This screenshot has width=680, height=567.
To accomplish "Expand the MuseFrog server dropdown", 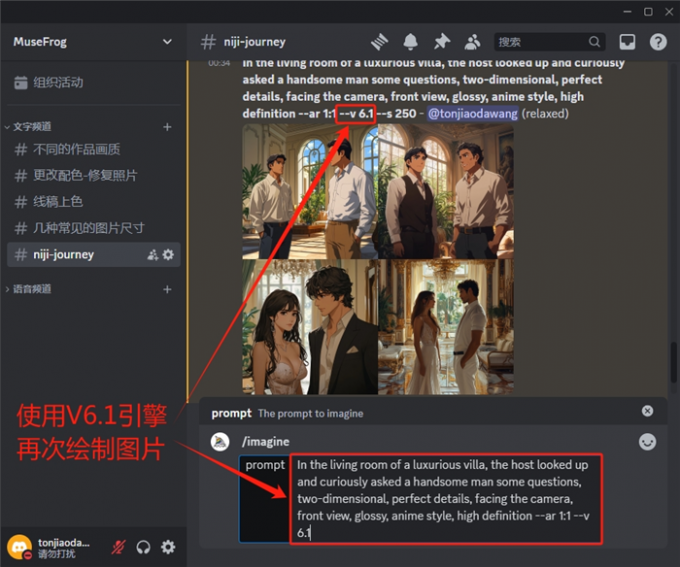I will pos(167,42).
